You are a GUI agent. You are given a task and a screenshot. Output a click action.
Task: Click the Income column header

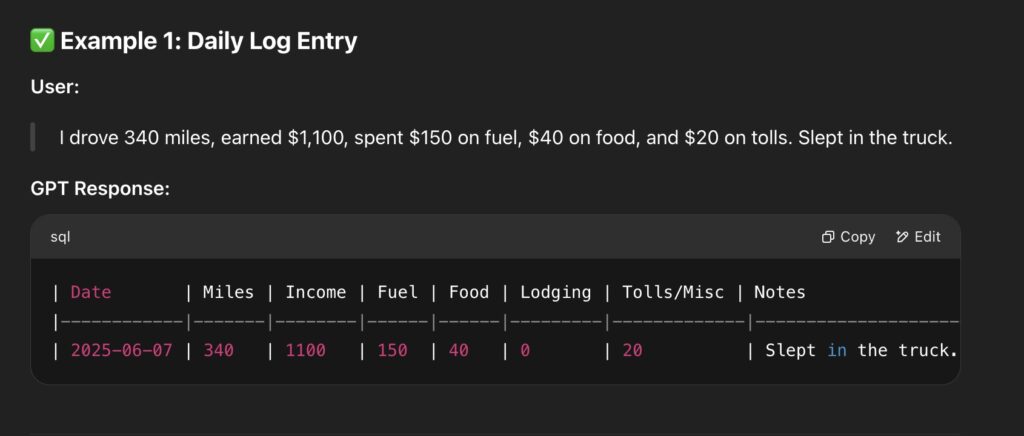pyautogui.click(x=315, y=292)
